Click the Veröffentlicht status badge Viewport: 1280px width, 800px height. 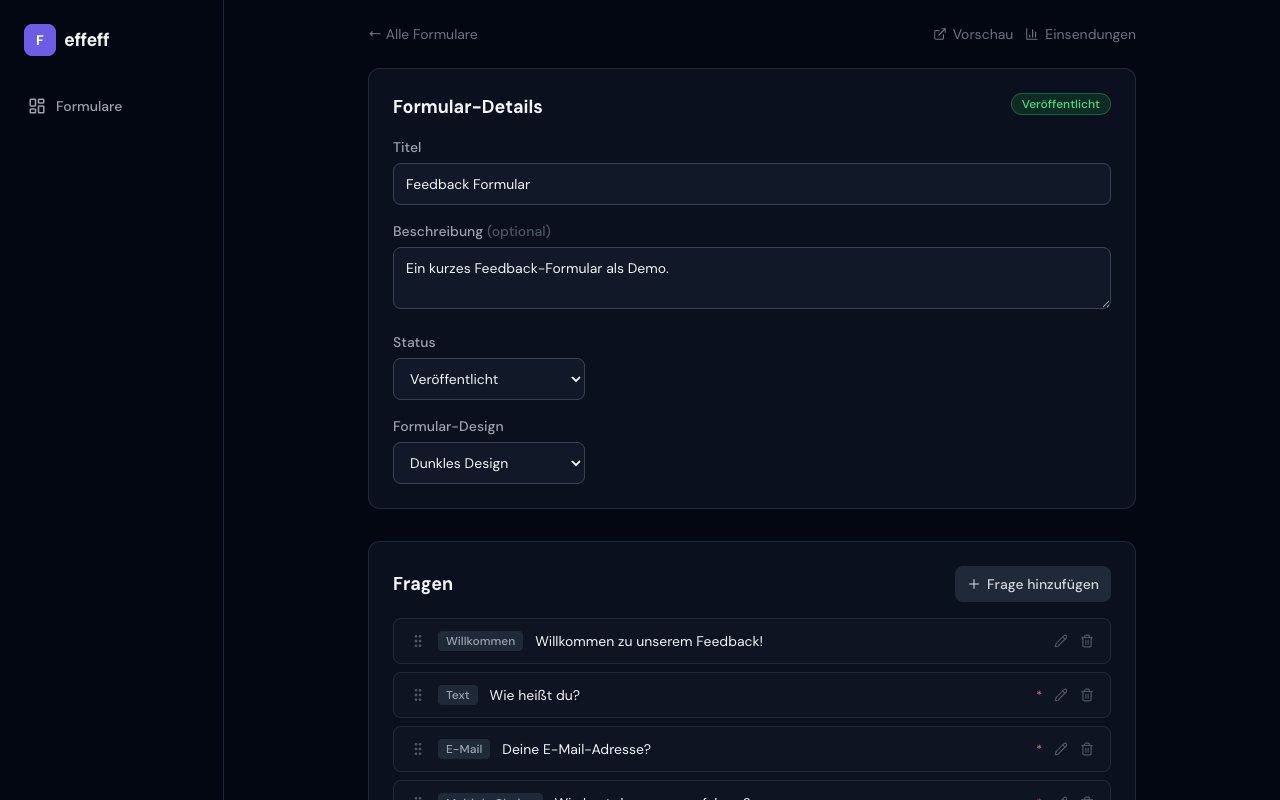[1060, 104]
